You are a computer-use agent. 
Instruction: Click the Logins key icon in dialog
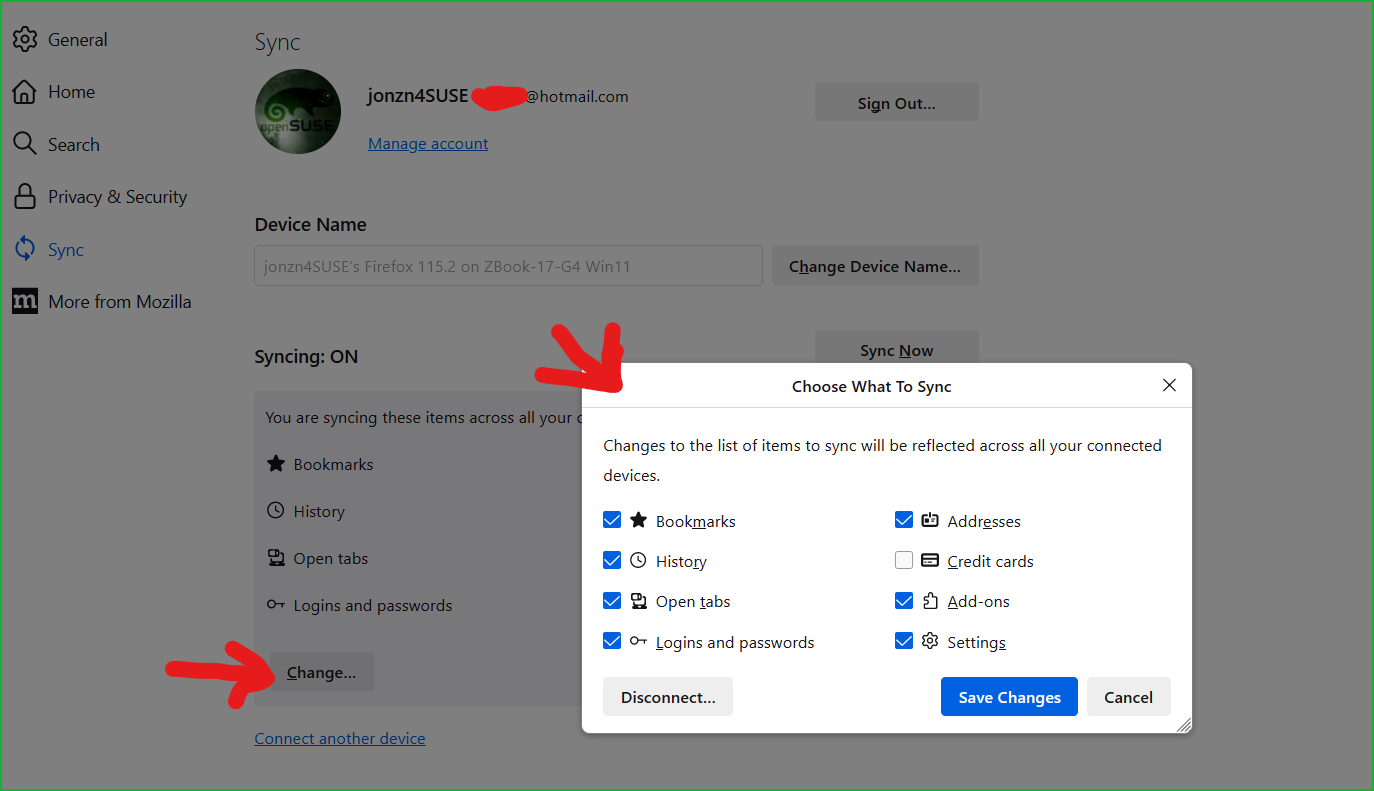[638, 641]
